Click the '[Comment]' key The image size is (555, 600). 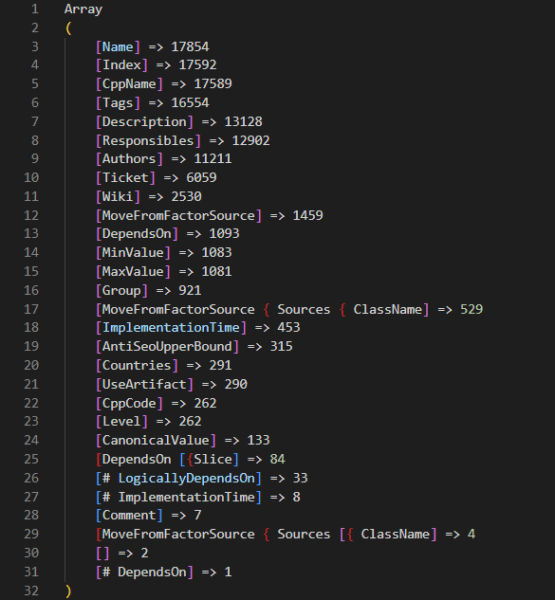[129, 515]
